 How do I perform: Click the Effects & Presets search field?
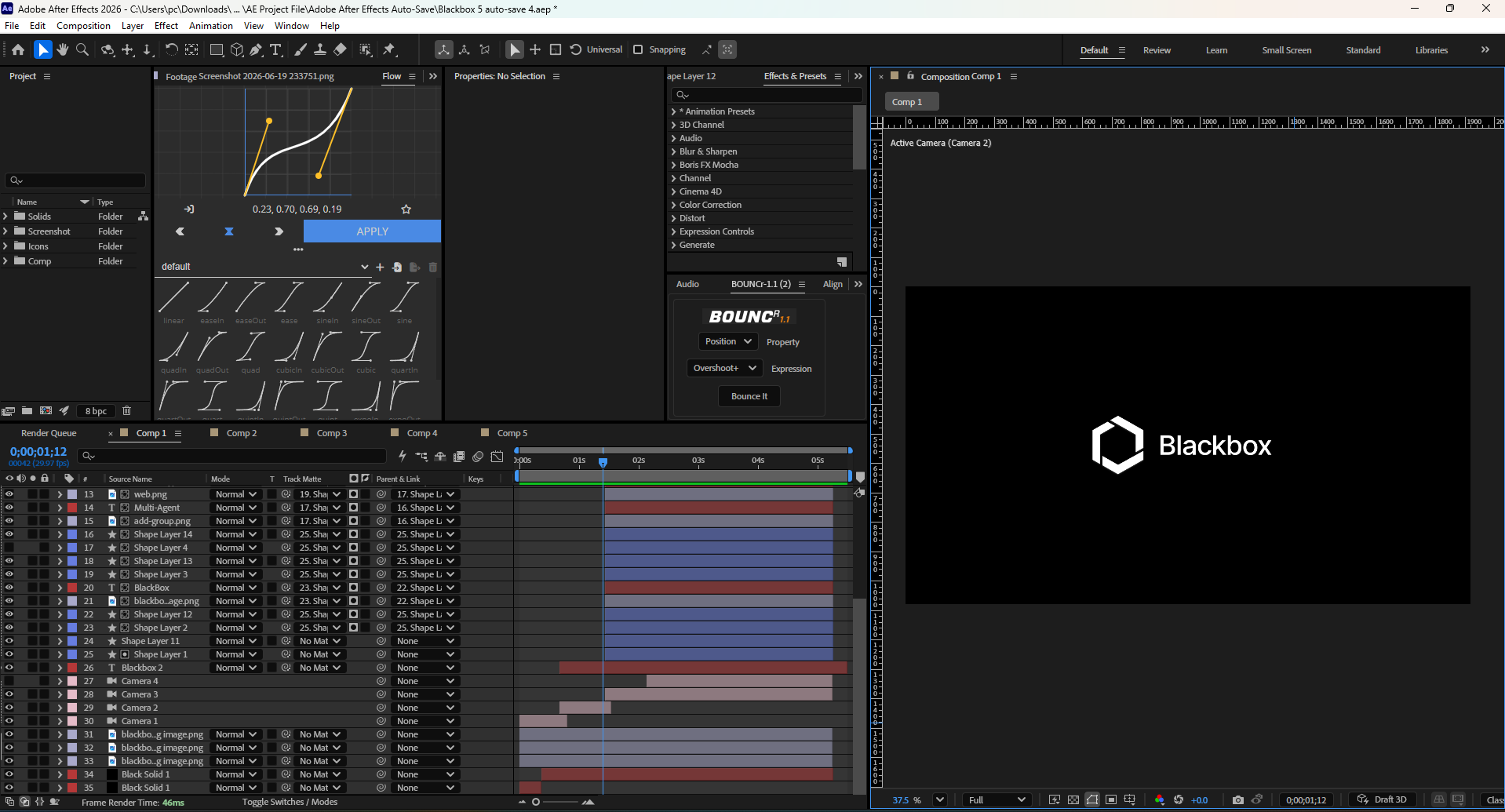click(x=767, y=95)
